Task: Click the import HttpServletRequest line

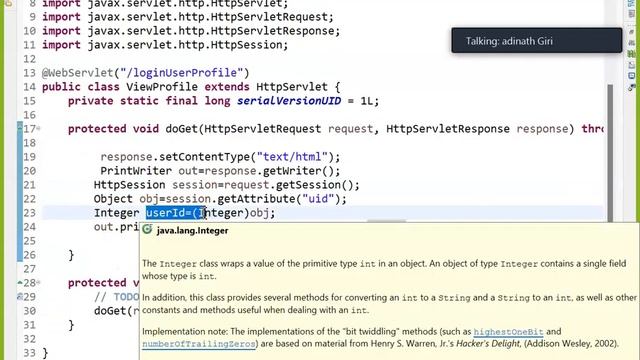Action: [188, 17]
